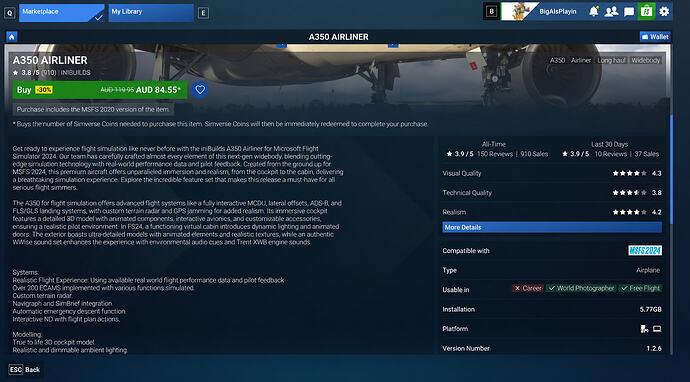Switch to My Library tab

pos(151,13)
